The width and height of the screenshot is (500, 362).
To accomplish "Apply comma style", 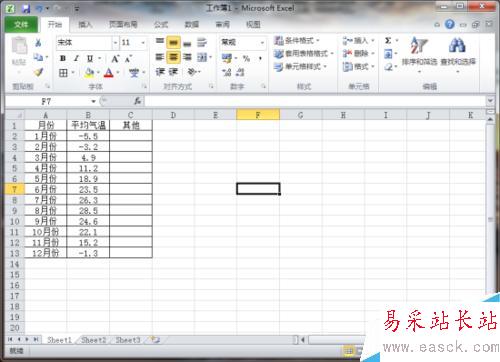I will tap(260, 59).
